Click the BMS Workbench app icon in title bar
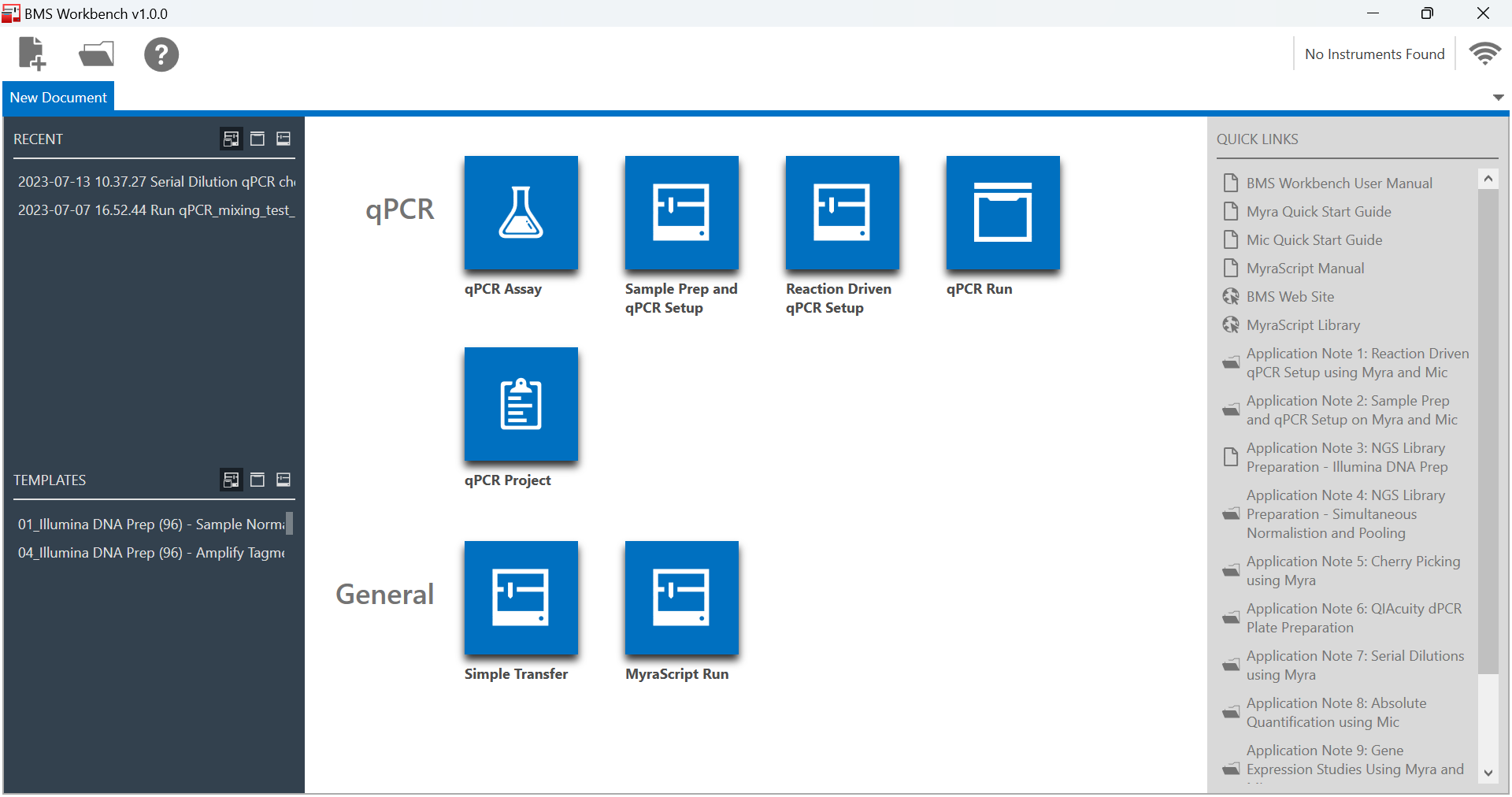The image size is (1512, 797). click(11, 13)
